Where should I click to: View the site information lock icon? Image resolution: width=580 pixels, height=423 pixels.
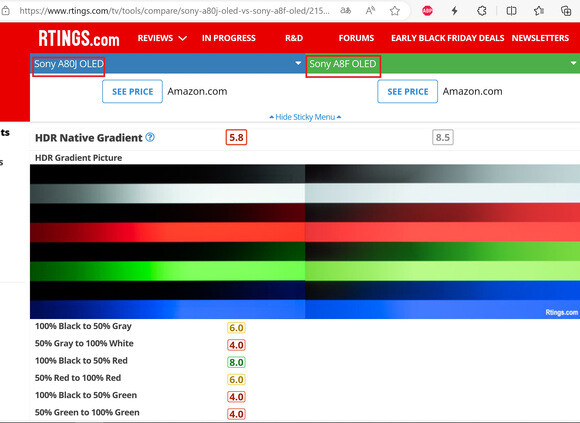pos(5,11)
